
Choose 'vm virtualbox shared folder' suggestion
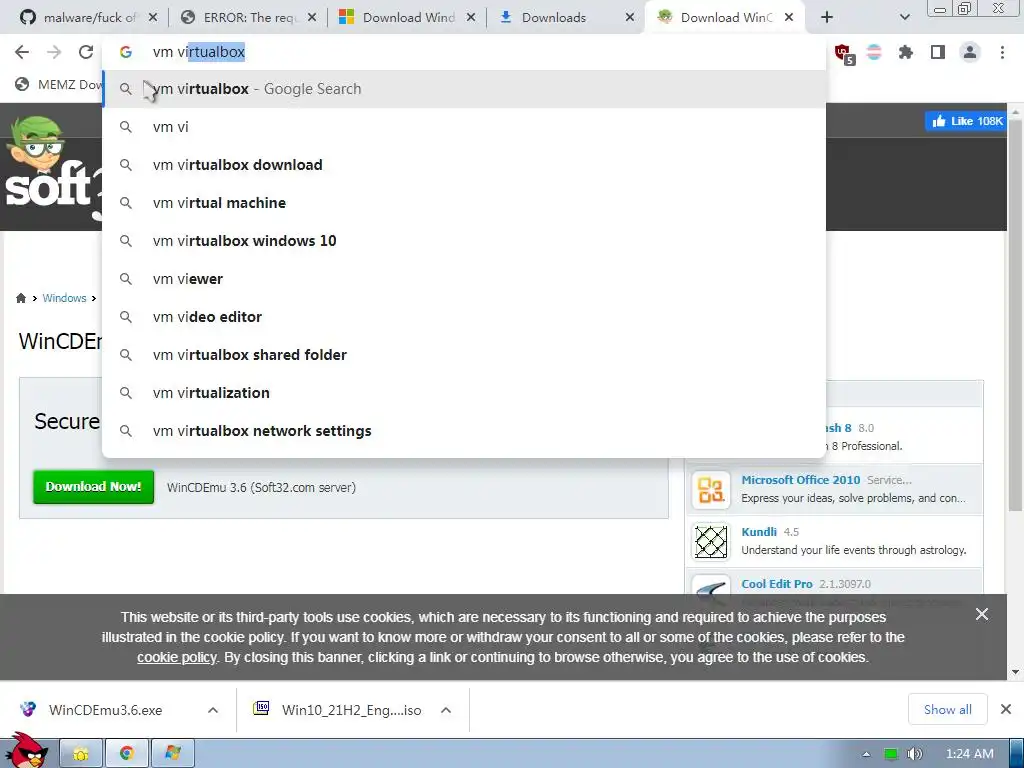pyautogui.click(x=464, y=355)
